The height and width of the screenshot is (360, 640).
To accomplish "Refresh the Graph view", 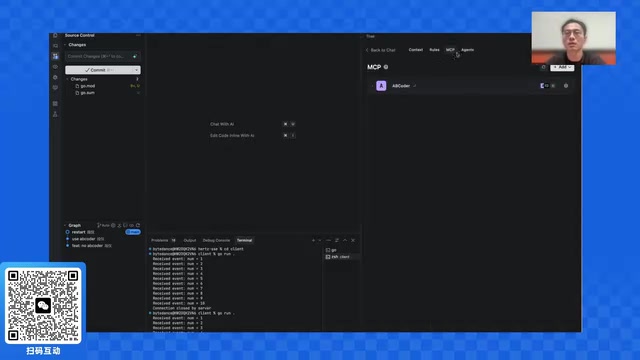I will [138, 225].
